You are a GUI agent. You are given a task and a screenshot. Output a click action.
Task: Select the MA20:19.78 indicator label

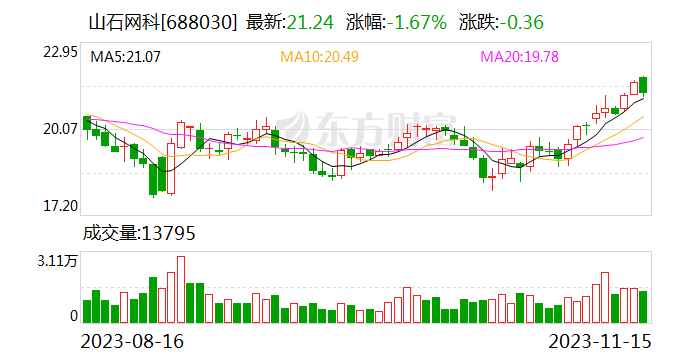pyautogui.click(x=520, y=57)
